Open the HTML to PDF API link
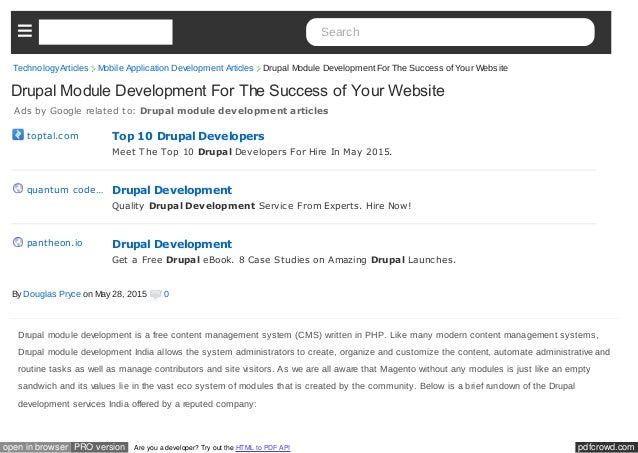This screenshot has width=638, height=453. pos(263,448)
